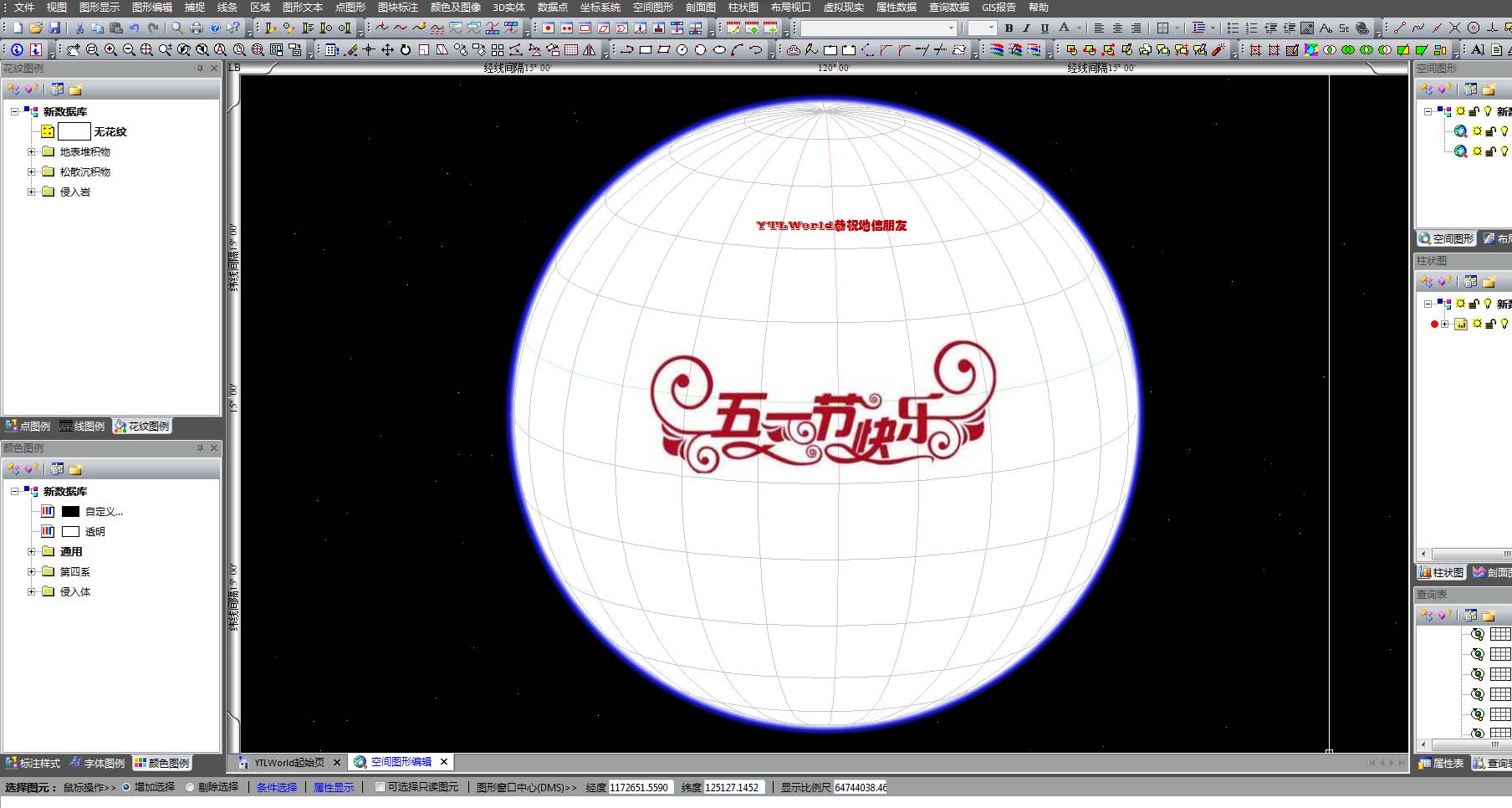Click the 属性显示 link
The width and height of the screenshot is (1512, 808).
(x=334, y=788)
